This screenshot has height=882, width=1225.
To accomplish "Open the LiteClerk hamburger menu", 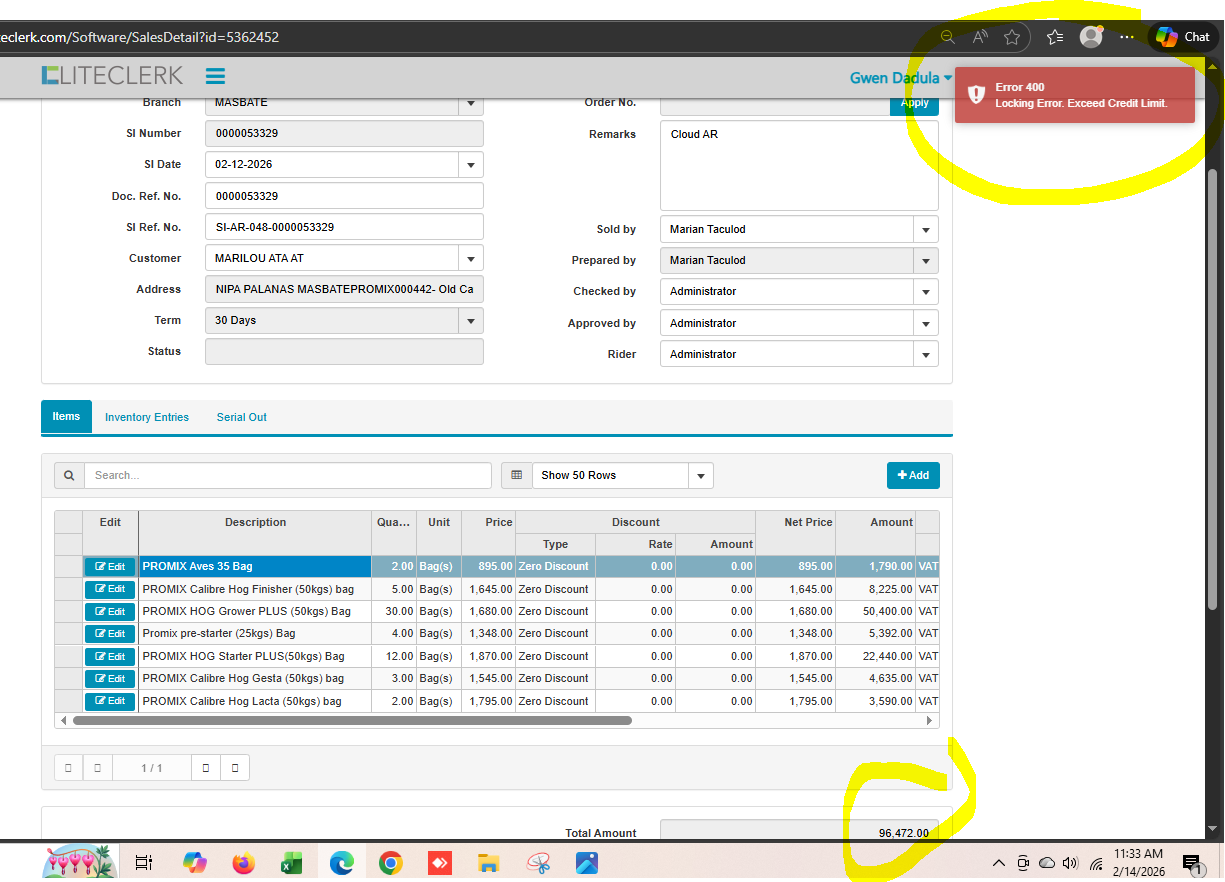I will click(215, 76).
